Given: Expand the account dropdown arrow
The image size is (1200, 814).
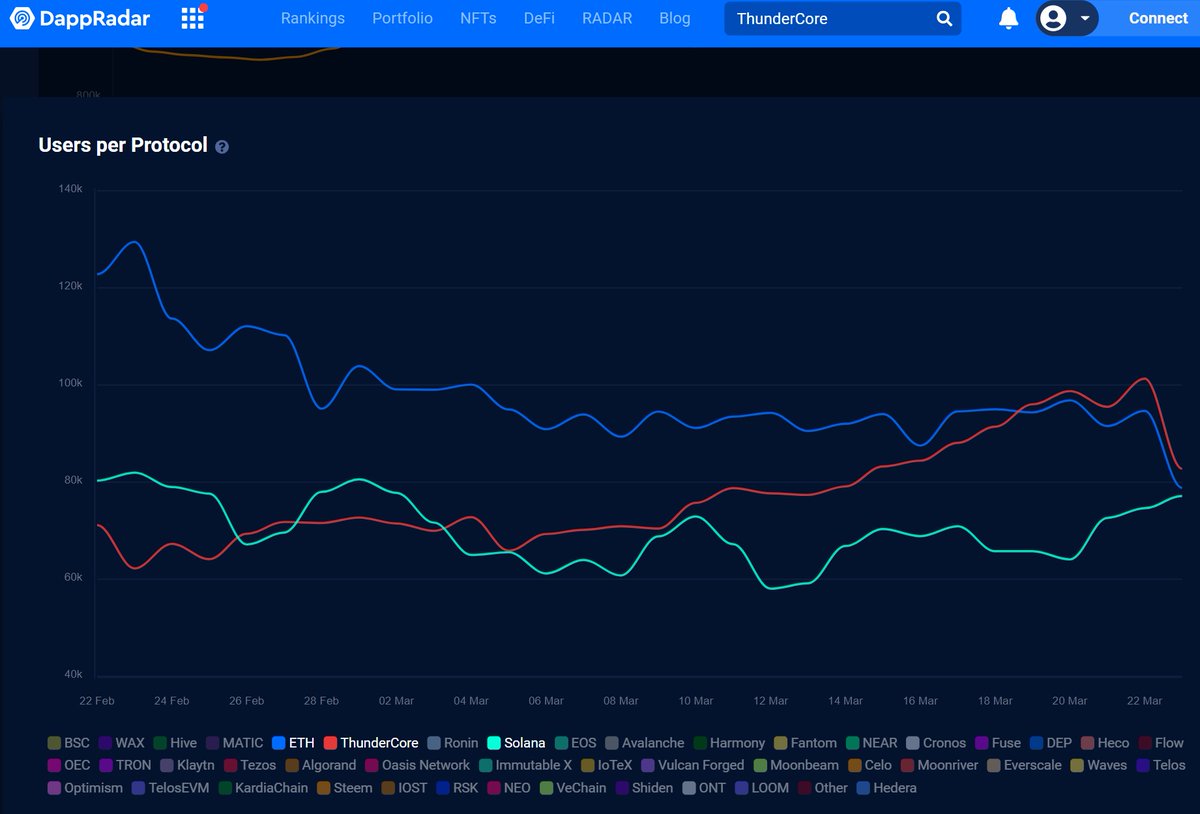Looking at the screenshot, I should (1085, 18).
